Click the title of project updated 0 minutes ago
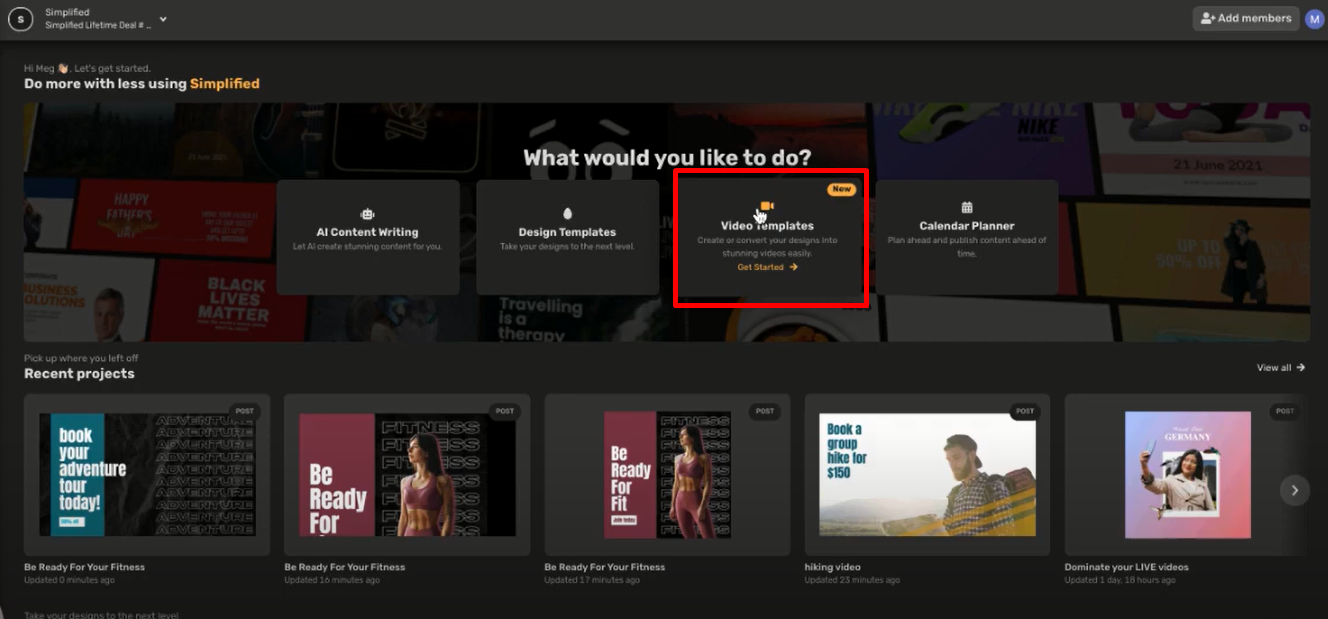Screen dimensions: 1328x619 tap(85, 567)
